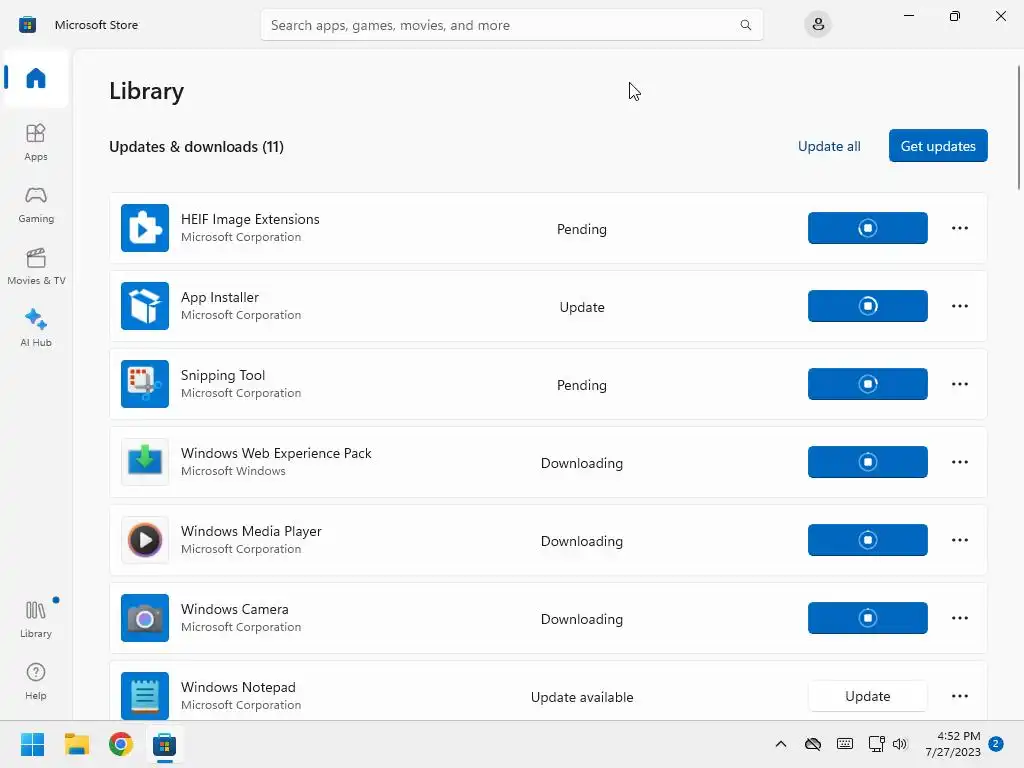Stop the Windows Web Experience Pack download
Viewport: 1024px width, 768px height.
point(867,462)
